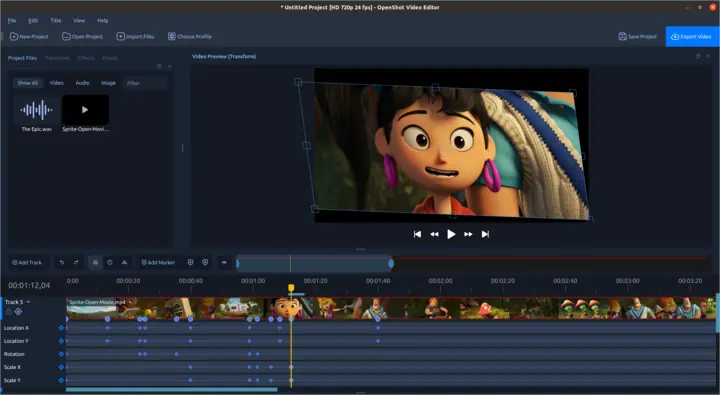Filter project files by Video
This screenshot has width=720, height=395.
(x=56, y=83)
